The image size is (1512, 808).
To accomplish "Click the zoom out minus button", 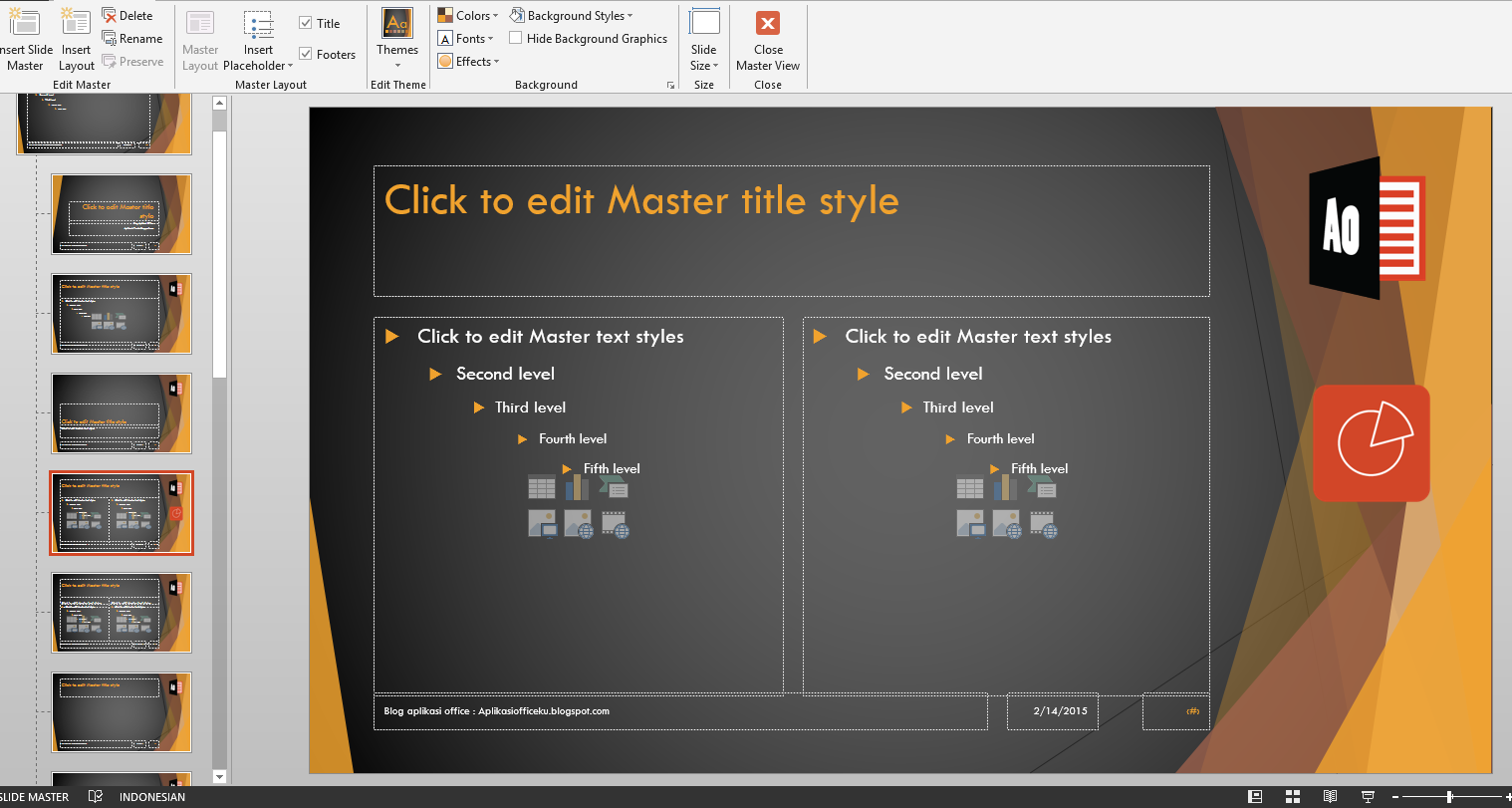I will [1395, 797].
